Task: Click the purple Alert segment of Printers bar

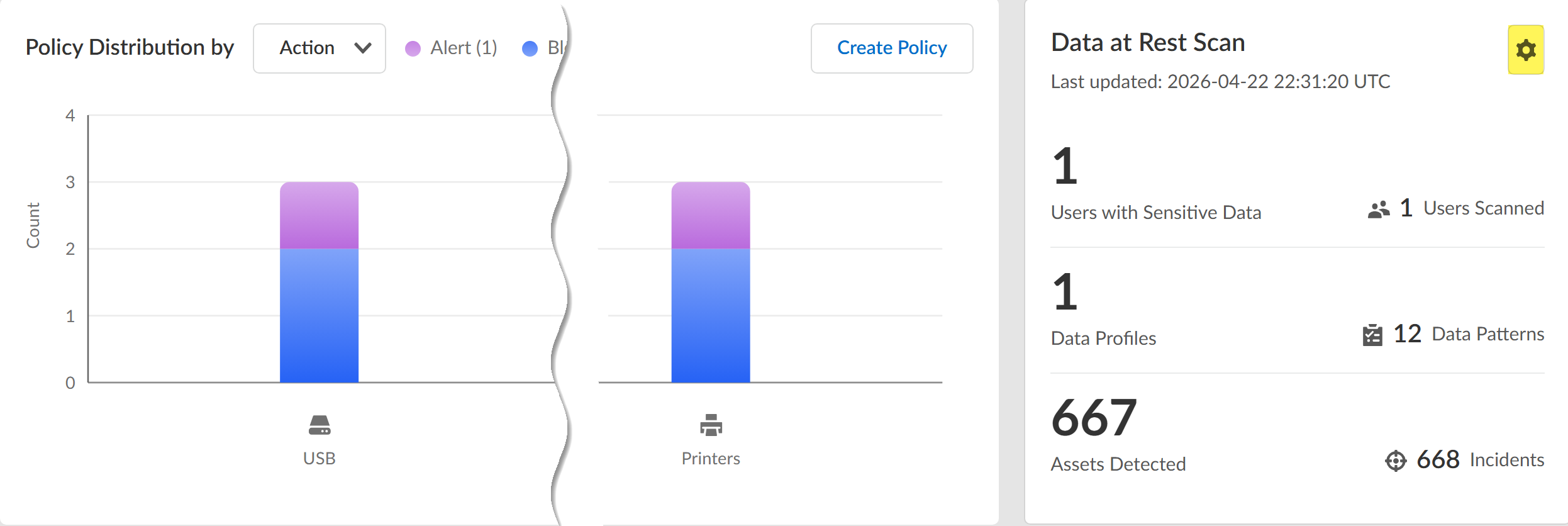Action: [710, 215]
